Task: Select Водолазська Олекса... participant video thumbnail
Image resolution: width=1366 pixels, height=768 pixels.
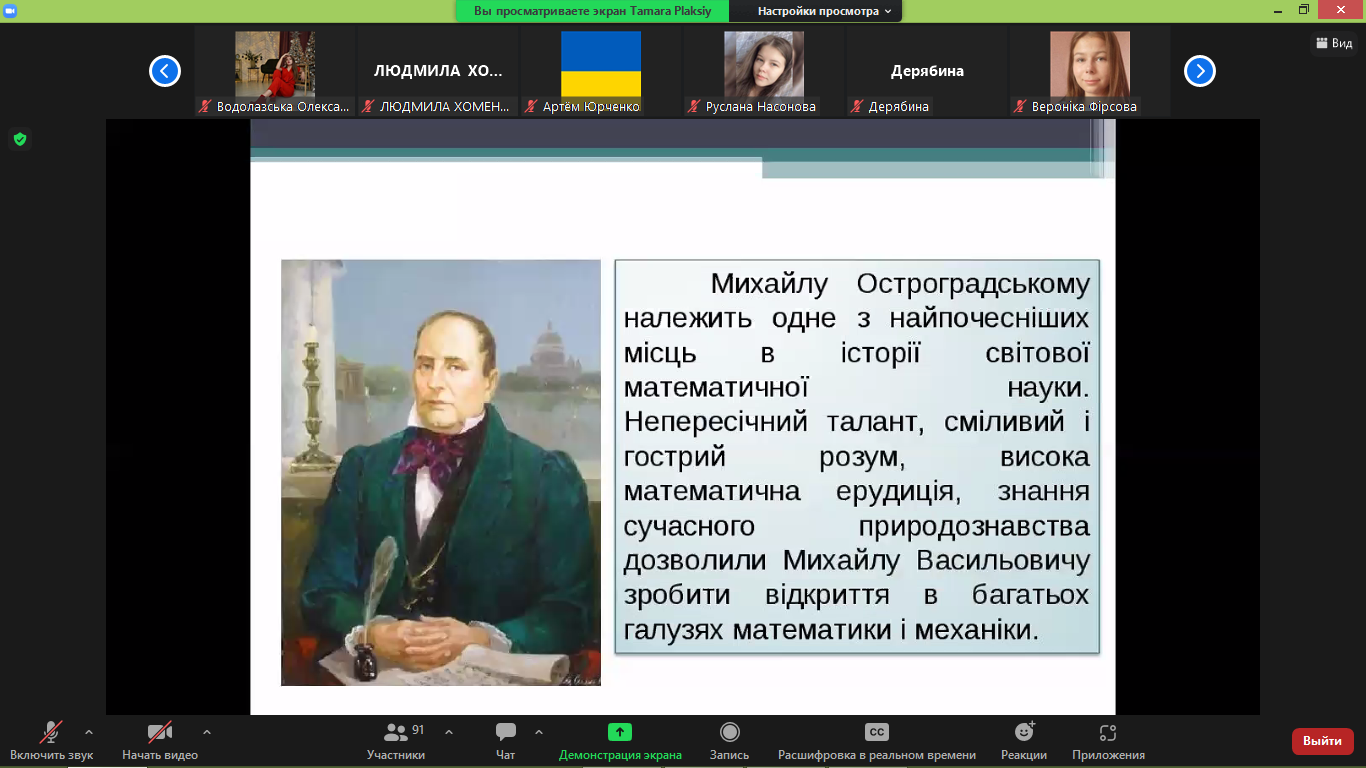Action: pos(275,72)
